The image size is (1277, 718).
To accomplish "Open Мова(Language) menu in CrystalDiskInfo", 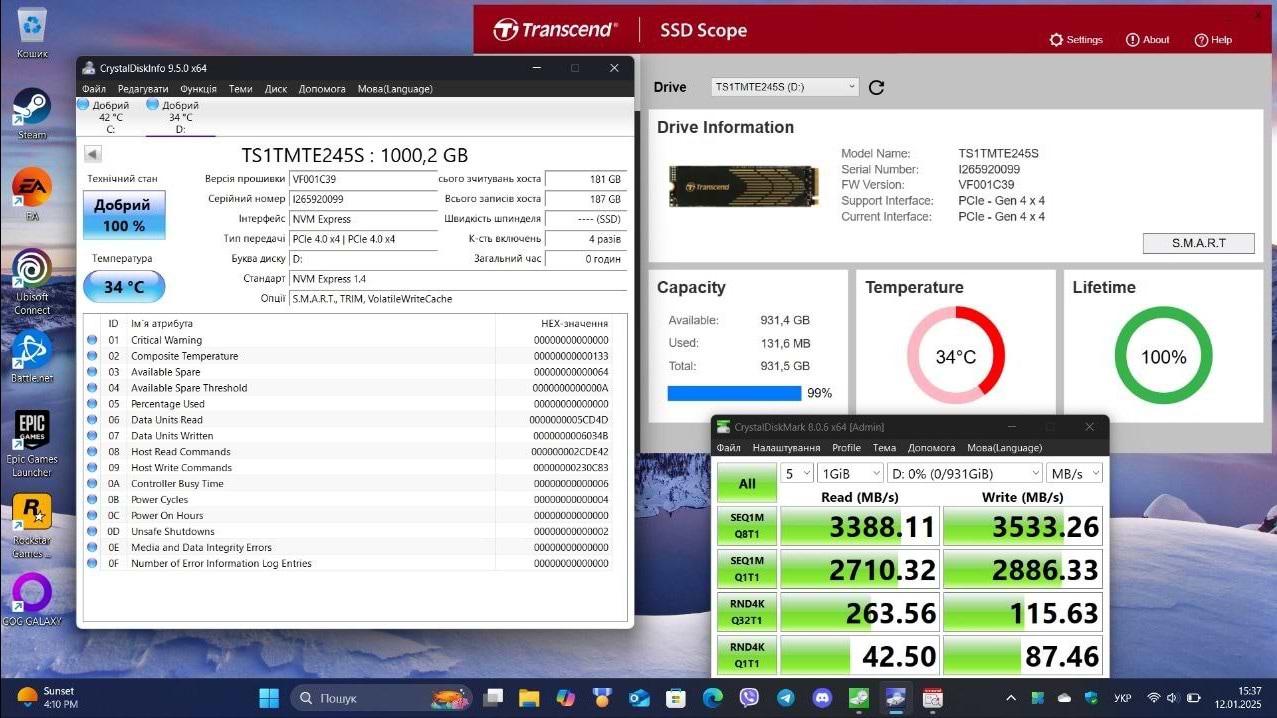I will 395,89.
